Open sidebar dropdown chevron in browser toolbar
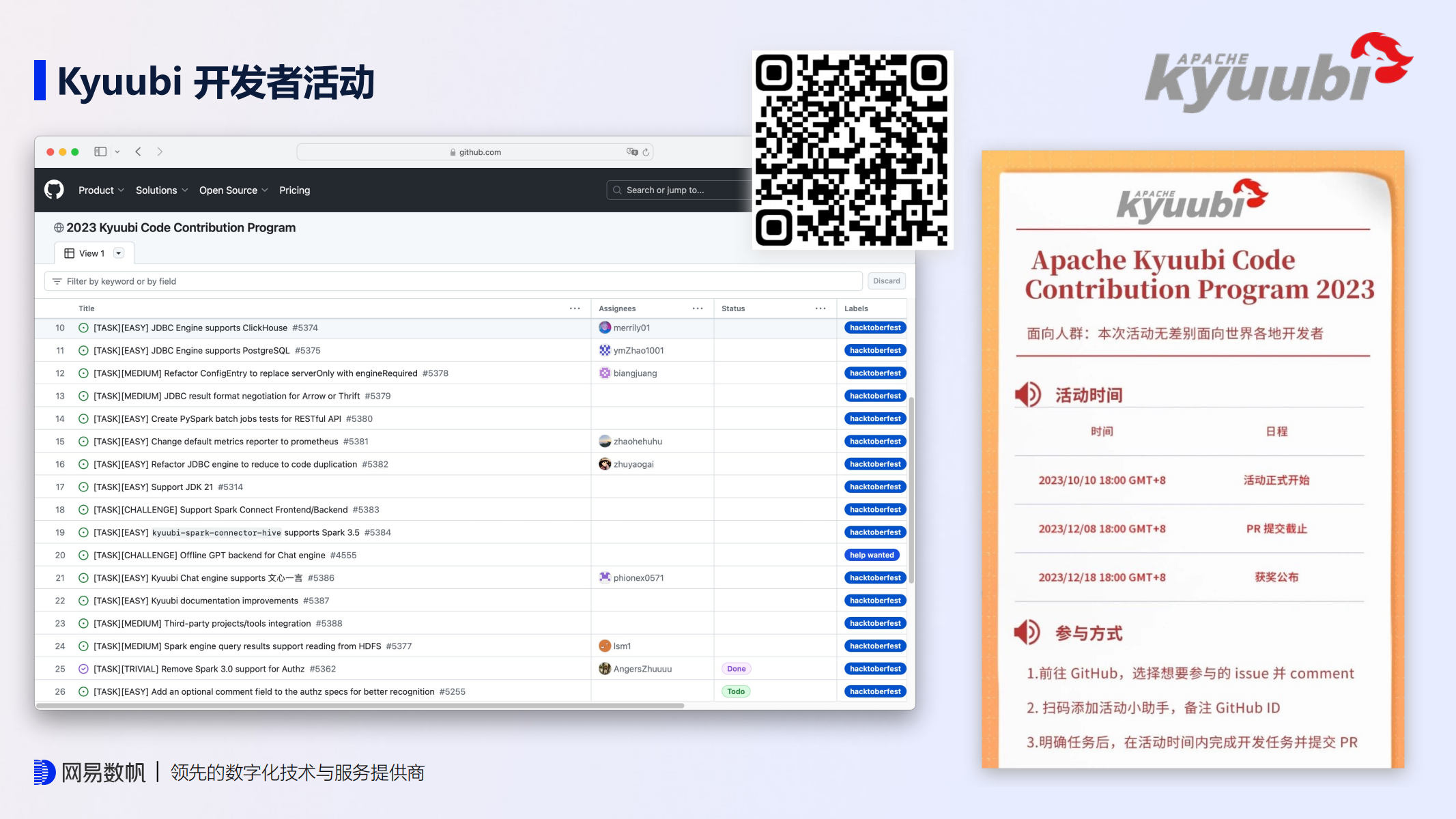1456x819 pixels. pos(117,152)
